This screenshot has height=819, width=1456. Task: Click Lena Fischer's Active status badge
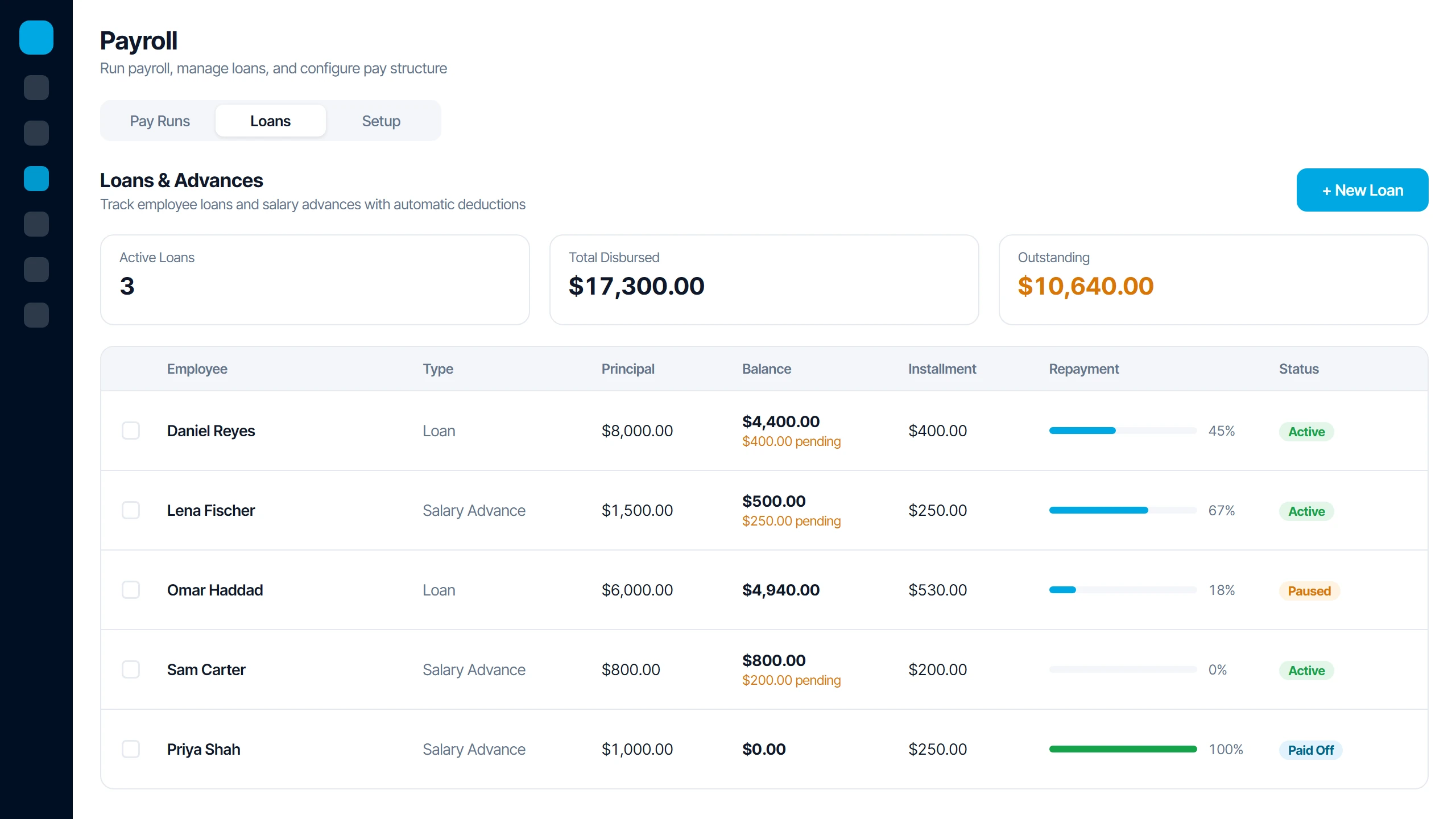point(1306,511)
